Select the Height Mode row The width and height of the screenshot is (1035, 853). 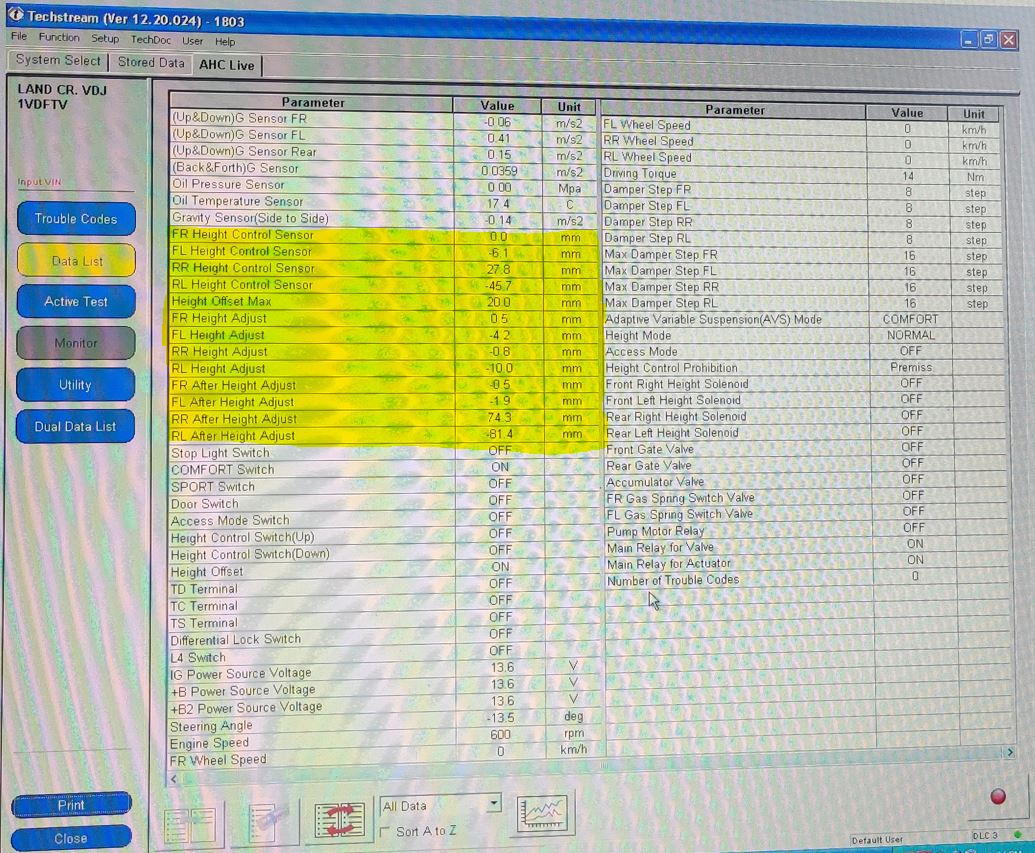pyautogui.click(x=803, y=335)
